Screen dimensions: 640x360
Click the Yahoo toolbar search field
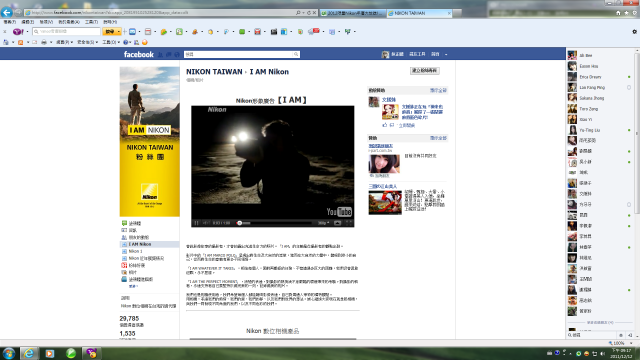pos(66,31)
